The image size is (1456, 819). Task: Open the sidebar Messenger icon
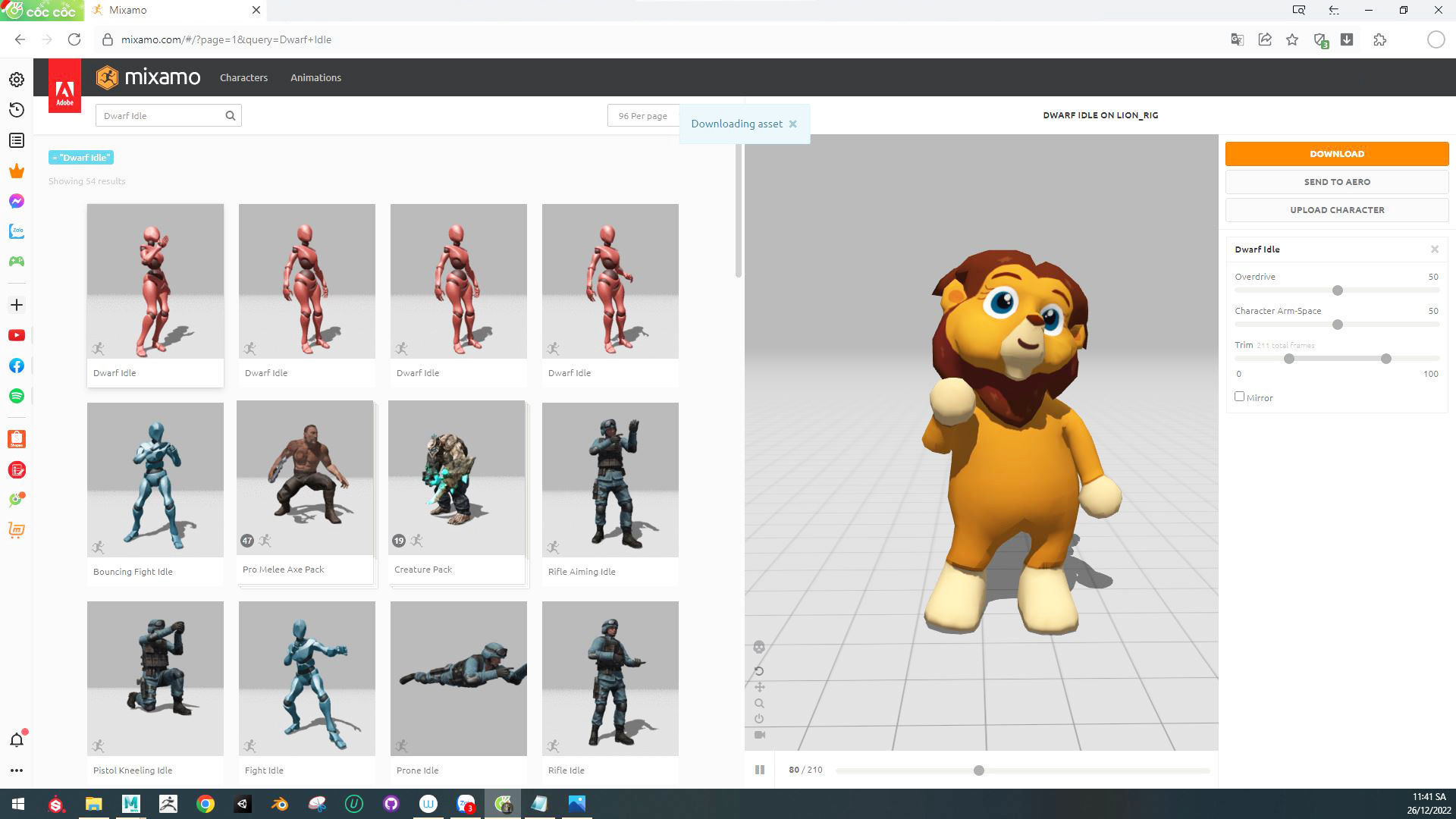tap(17, 201)
